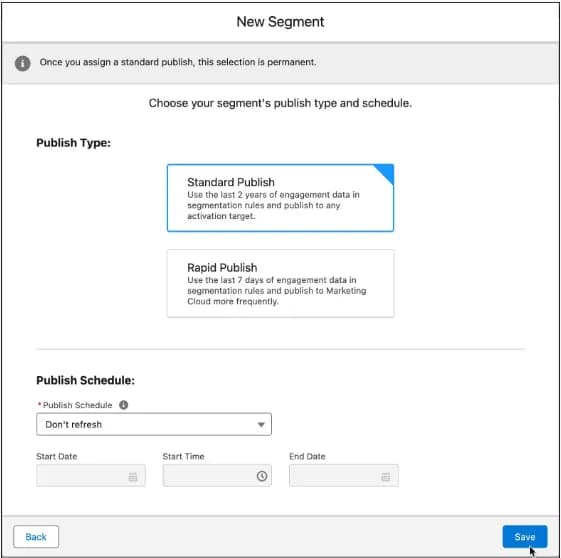Screen dimensions: 561x558
Task: Select the Rapid Publish option card
Action: 280,283
